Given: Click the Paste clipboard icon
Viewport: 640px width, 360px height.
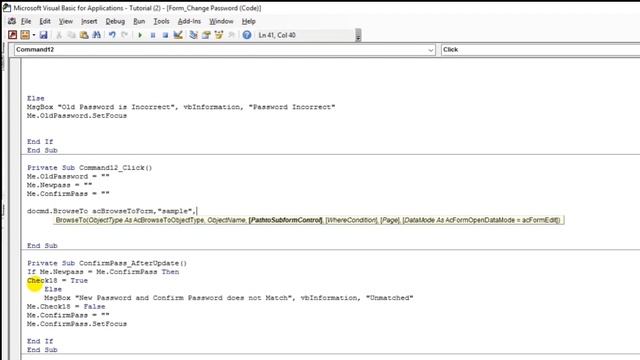Looking at the screenshot, I should (x=84, y=35).
